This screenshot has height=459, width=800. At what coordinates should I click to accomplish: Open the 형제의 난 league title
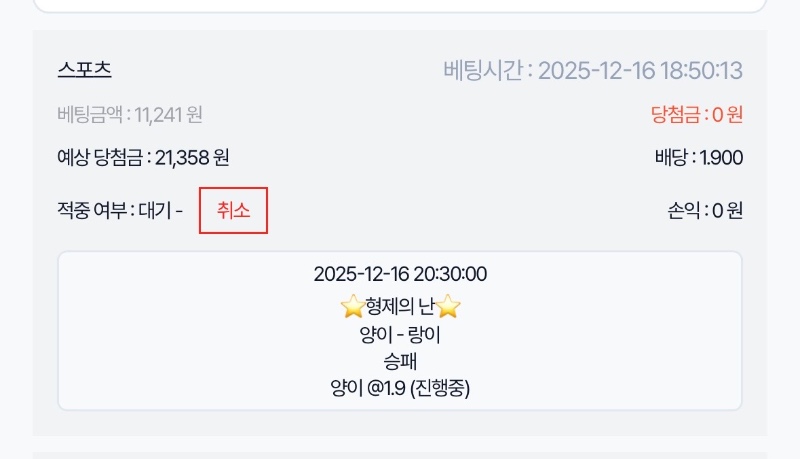coord(400,306)
